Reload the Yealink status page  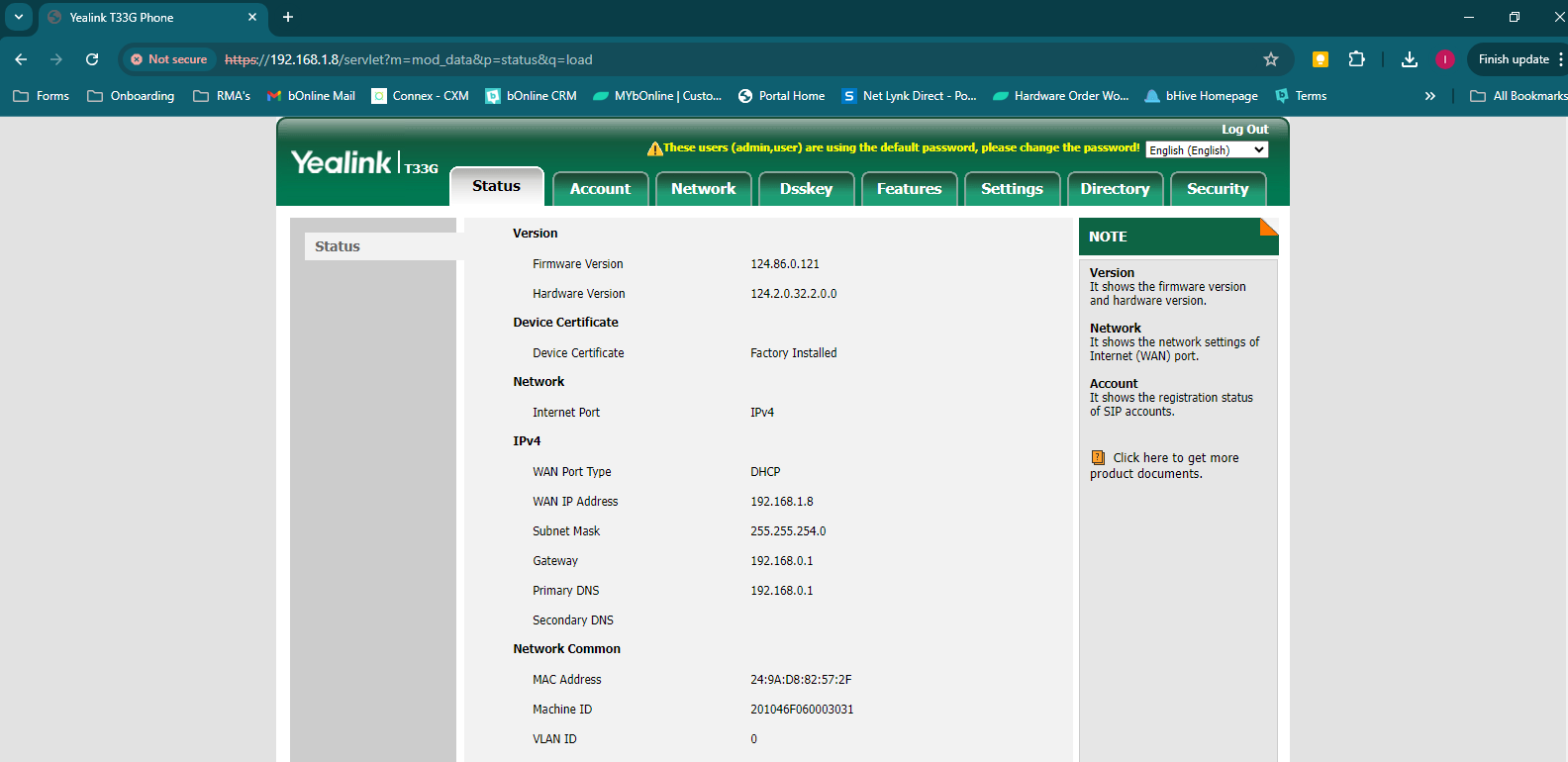tap(92, 59)
